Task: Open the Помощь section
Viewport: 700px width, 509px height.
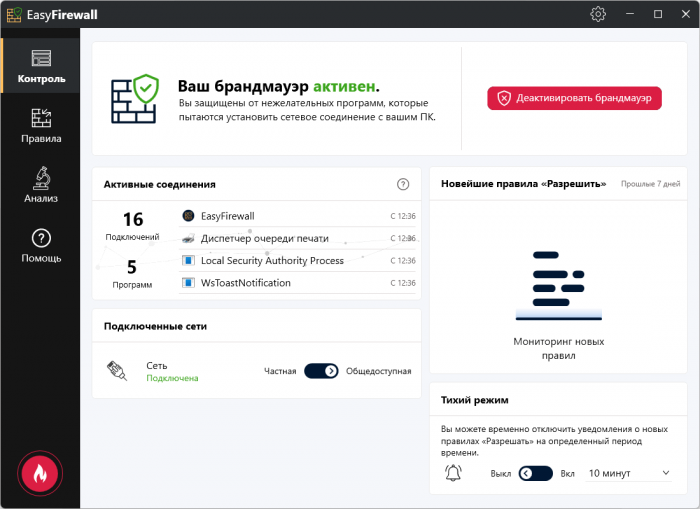Action: pos(41,246)
